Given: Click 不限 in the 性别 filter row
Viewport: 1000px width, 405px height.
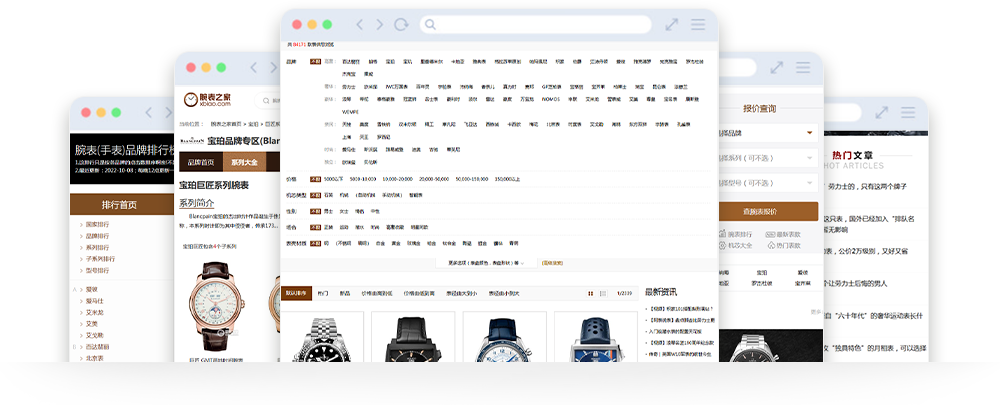Looking at the screenshot, I should click(x=315, y=211).
